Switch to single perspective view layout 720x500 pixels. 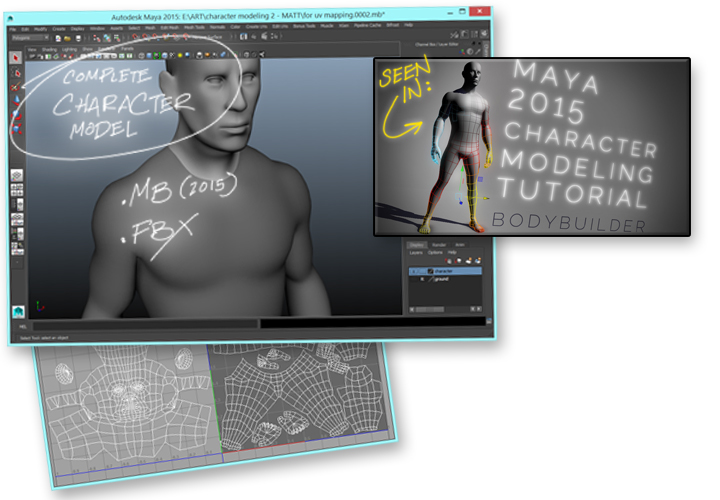pos(17,175)
